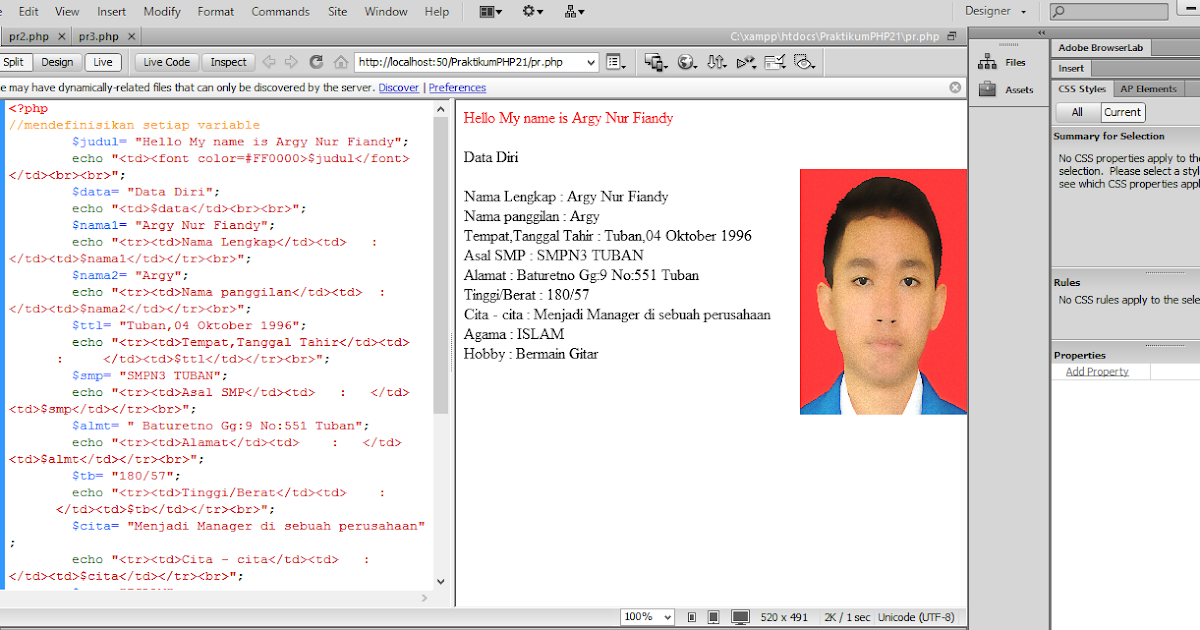Image resolution: width=1200 pixels, height=630 pixels.
Task: Click the code view scroll down arrow
Action: pyautogui.click(x=441, y=580)
